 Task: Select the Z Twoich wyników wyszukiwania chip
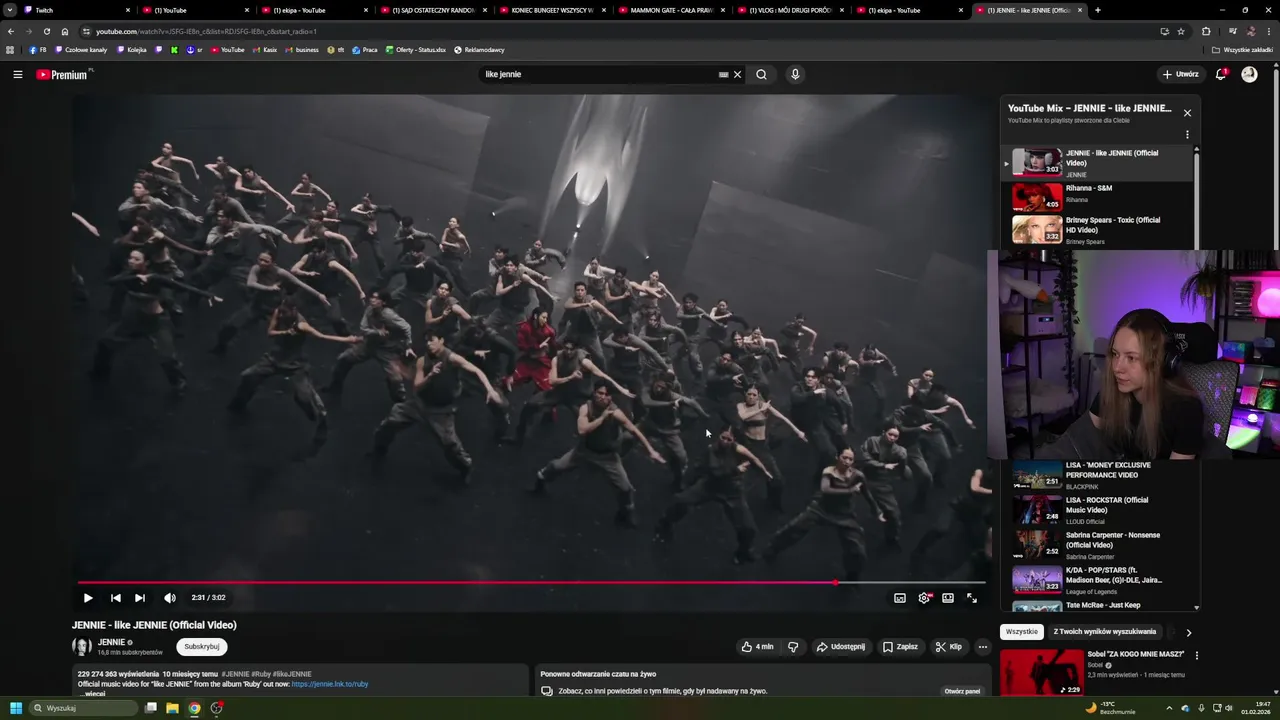(1105, 632)
